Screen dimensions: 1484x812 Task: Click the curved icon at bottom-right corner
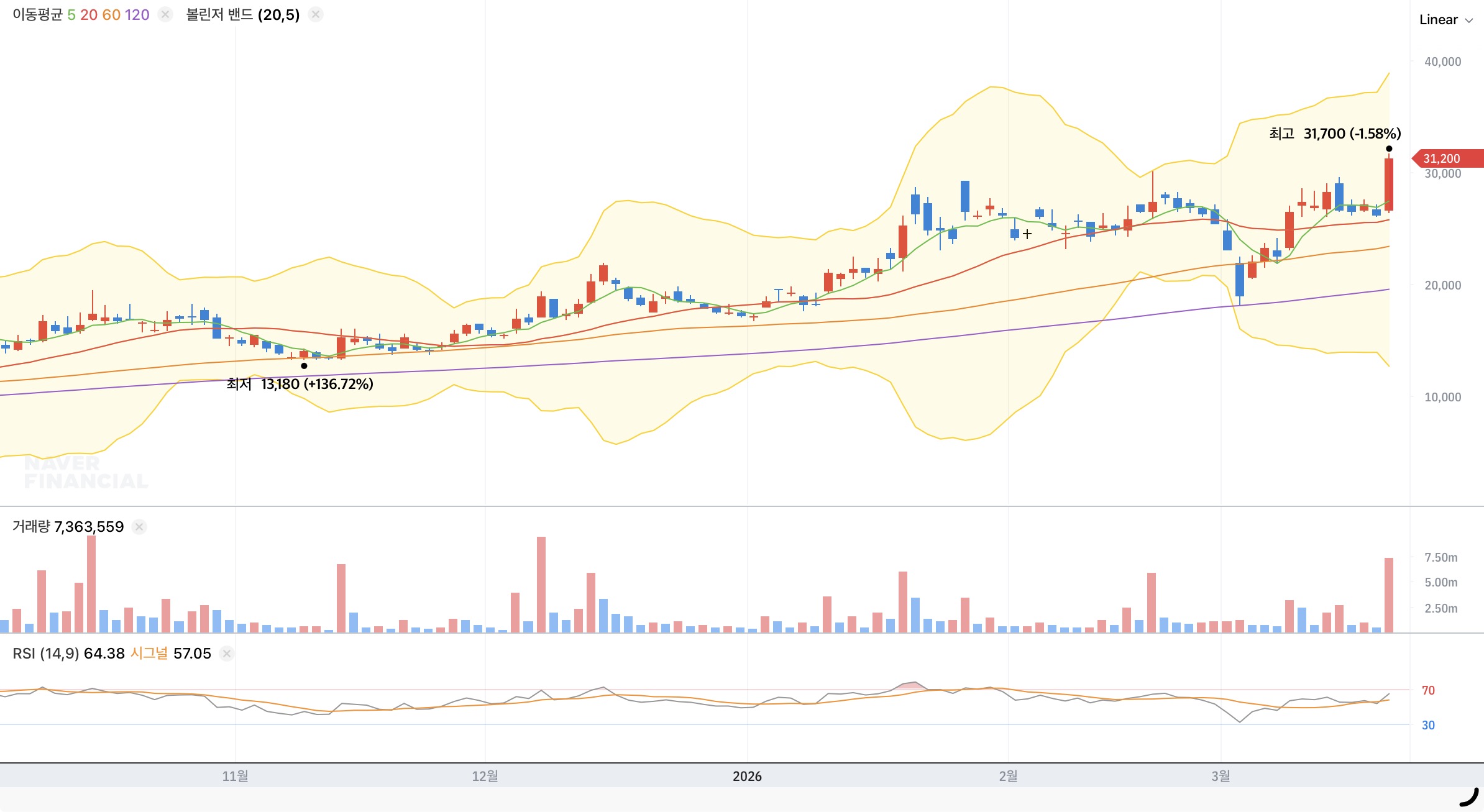click(1469, 796)
